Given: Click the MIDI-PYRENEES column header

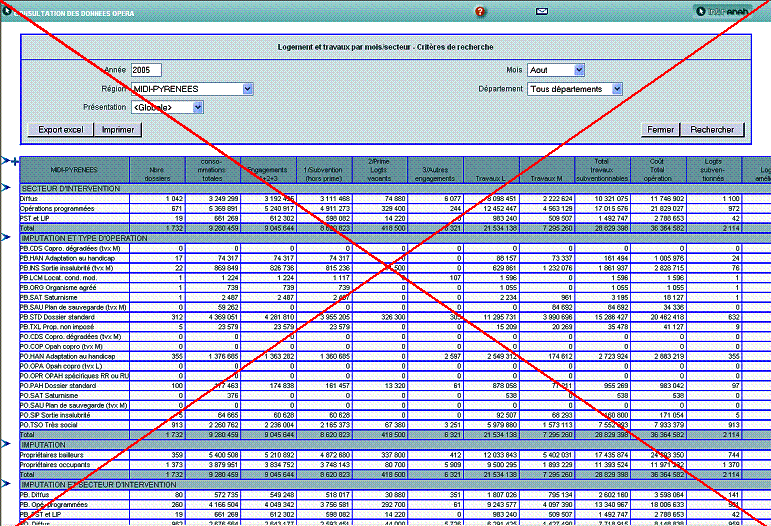Looking at the screenshot, I should 74,170.
